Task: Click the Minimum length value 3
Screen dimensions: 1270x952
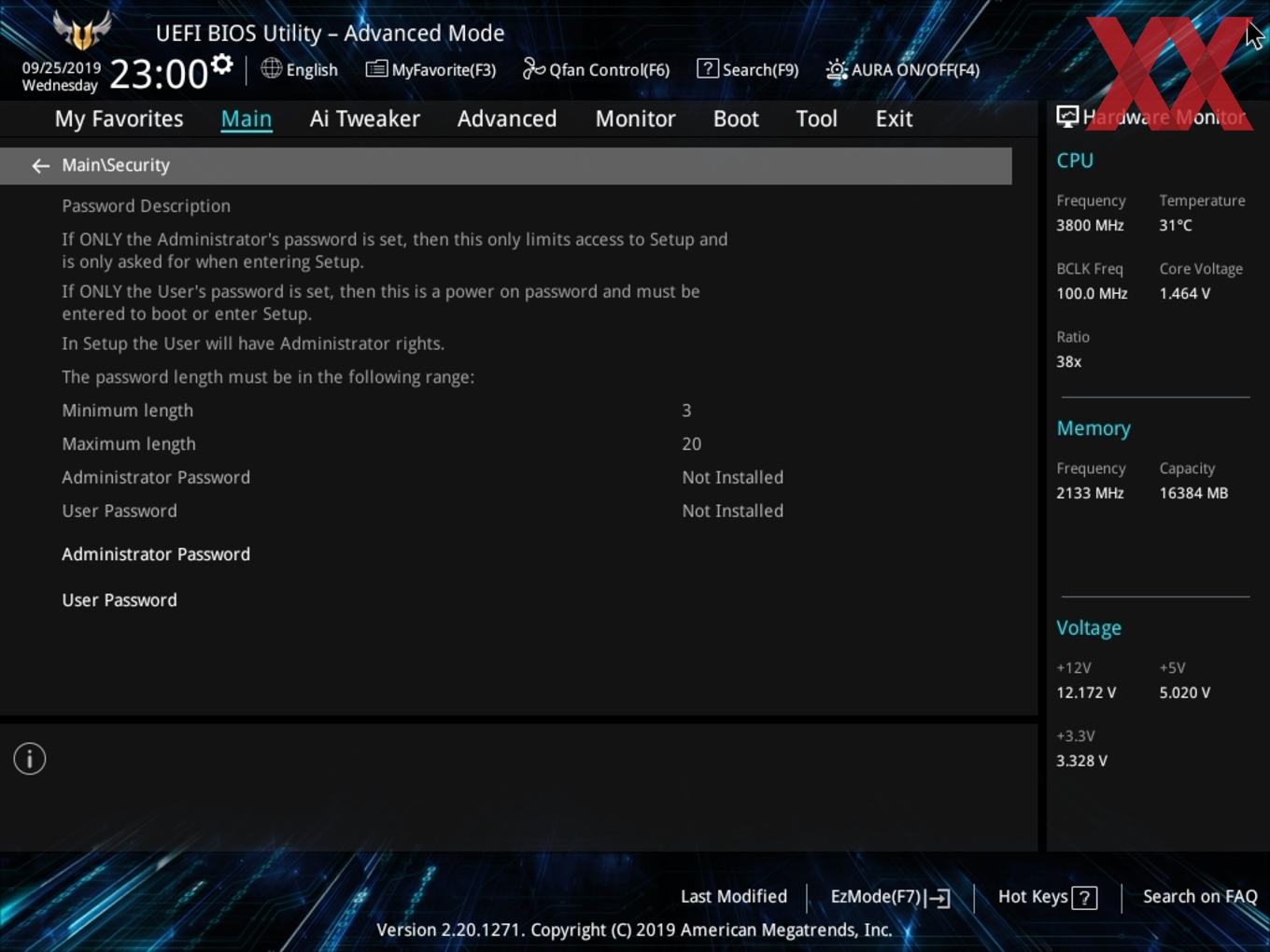Action: pyautogui.click(x=686, y=411)
